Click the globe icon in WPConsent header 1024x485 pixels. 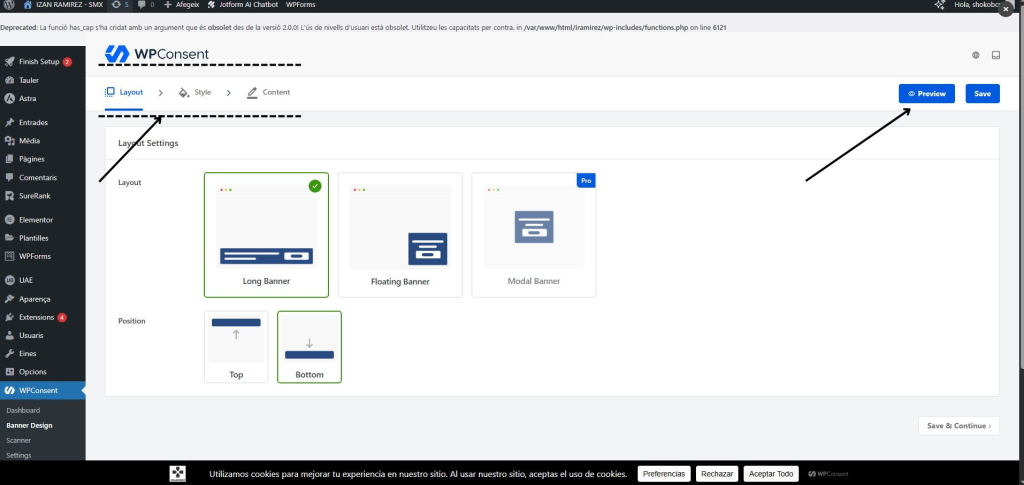coord(975,55)
